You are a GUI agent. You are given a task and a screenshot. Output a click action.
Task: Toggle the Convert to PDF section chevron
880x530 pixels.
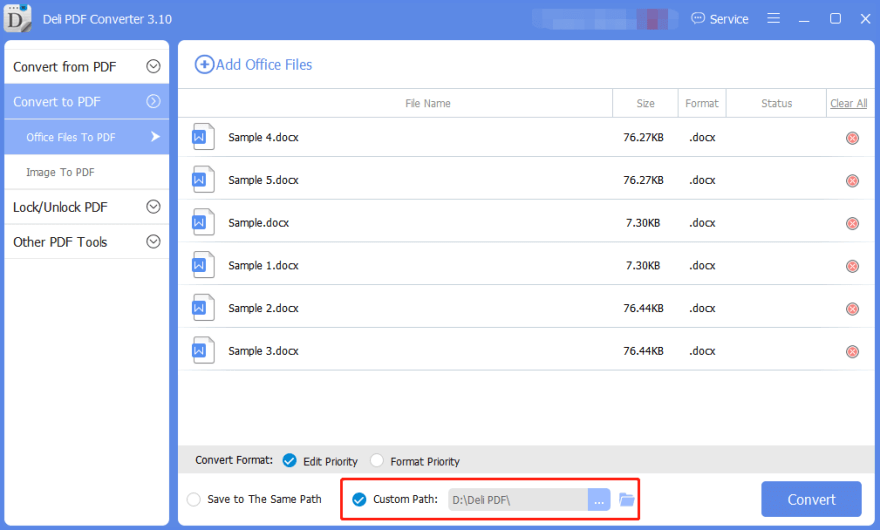153,101
